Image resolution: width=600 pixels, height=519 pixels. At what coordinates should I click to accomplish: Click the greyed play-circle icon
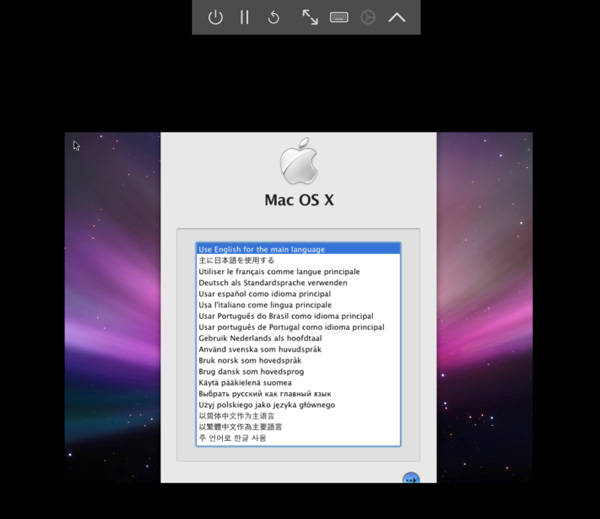coord(368,17)
